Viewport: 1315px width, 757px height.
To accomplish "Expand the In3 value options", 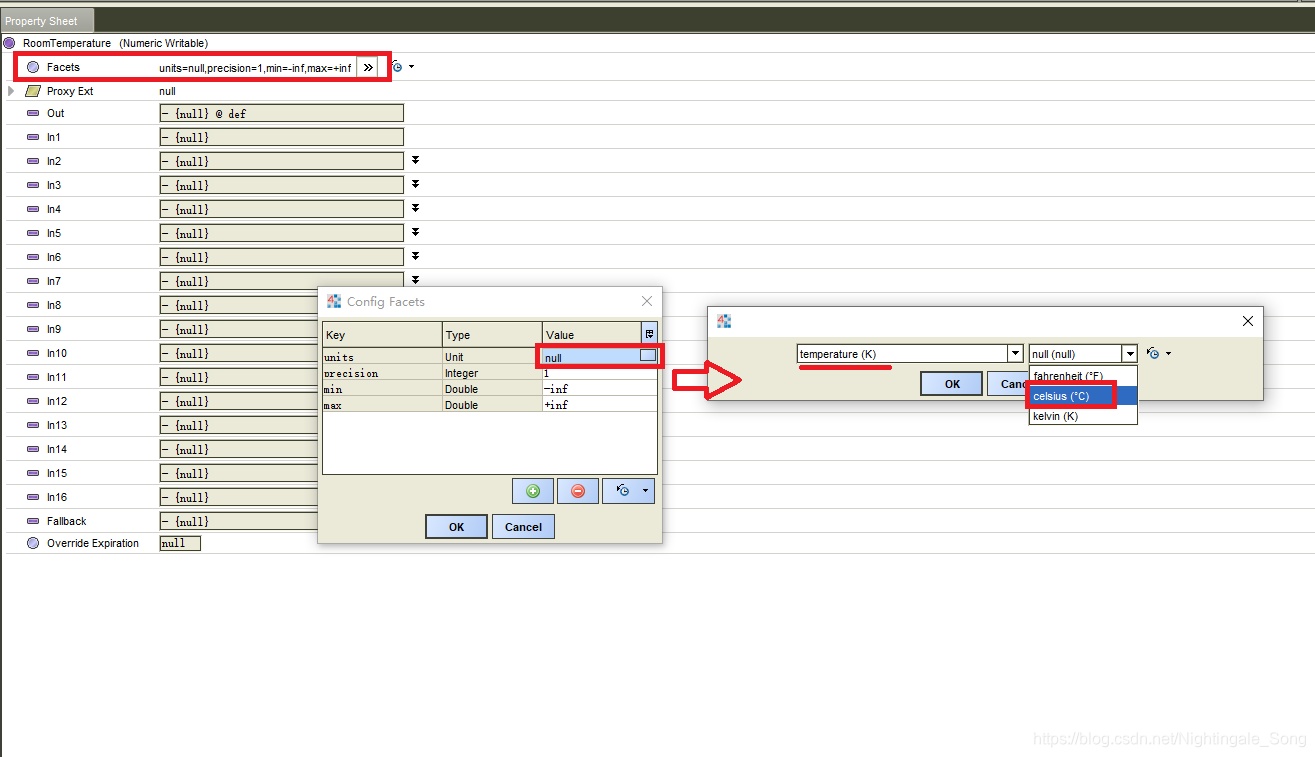I will (x=415, y=184).
